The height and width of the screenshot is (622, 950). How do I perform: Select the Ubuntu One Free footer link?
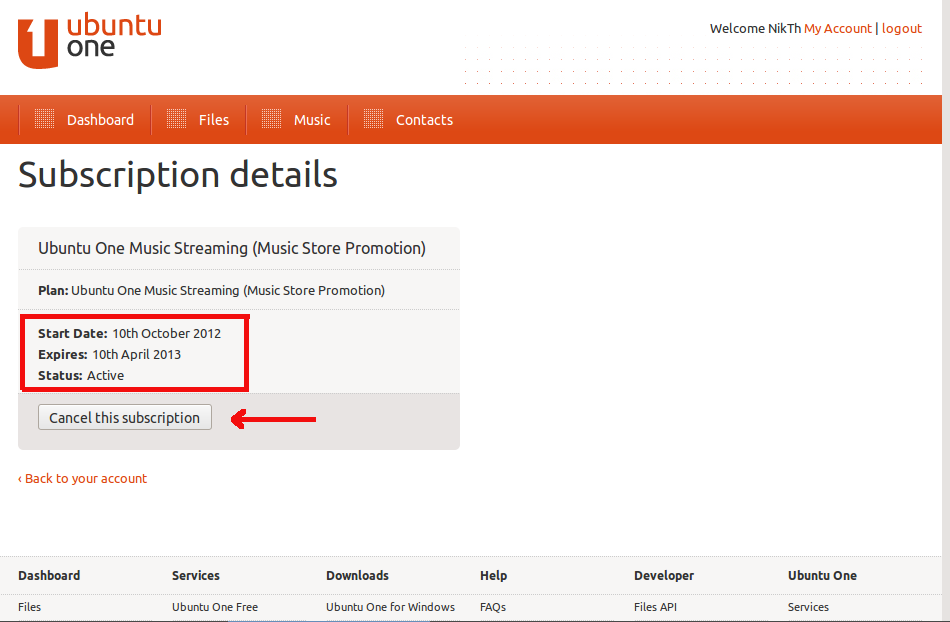pos(214,607)
